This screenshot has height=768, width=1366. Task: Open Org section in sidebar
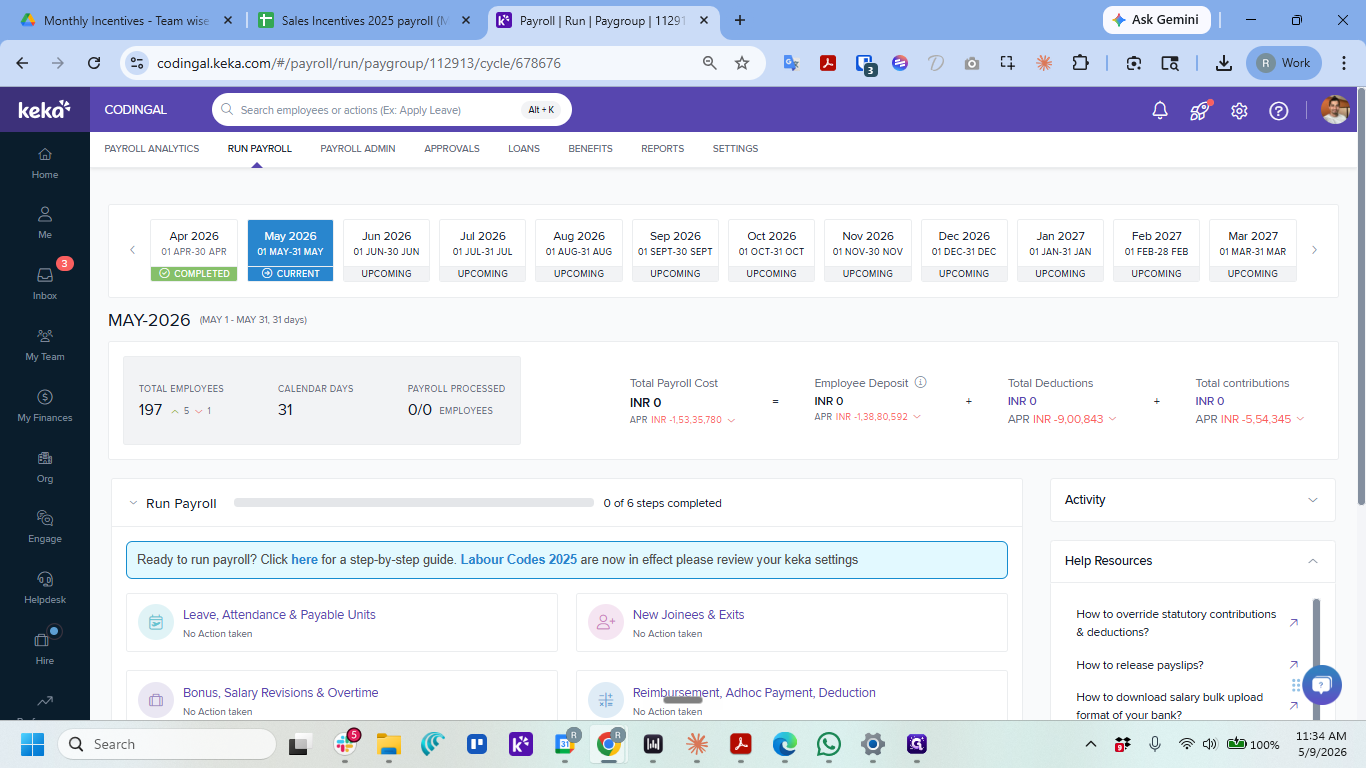[45, 467]
